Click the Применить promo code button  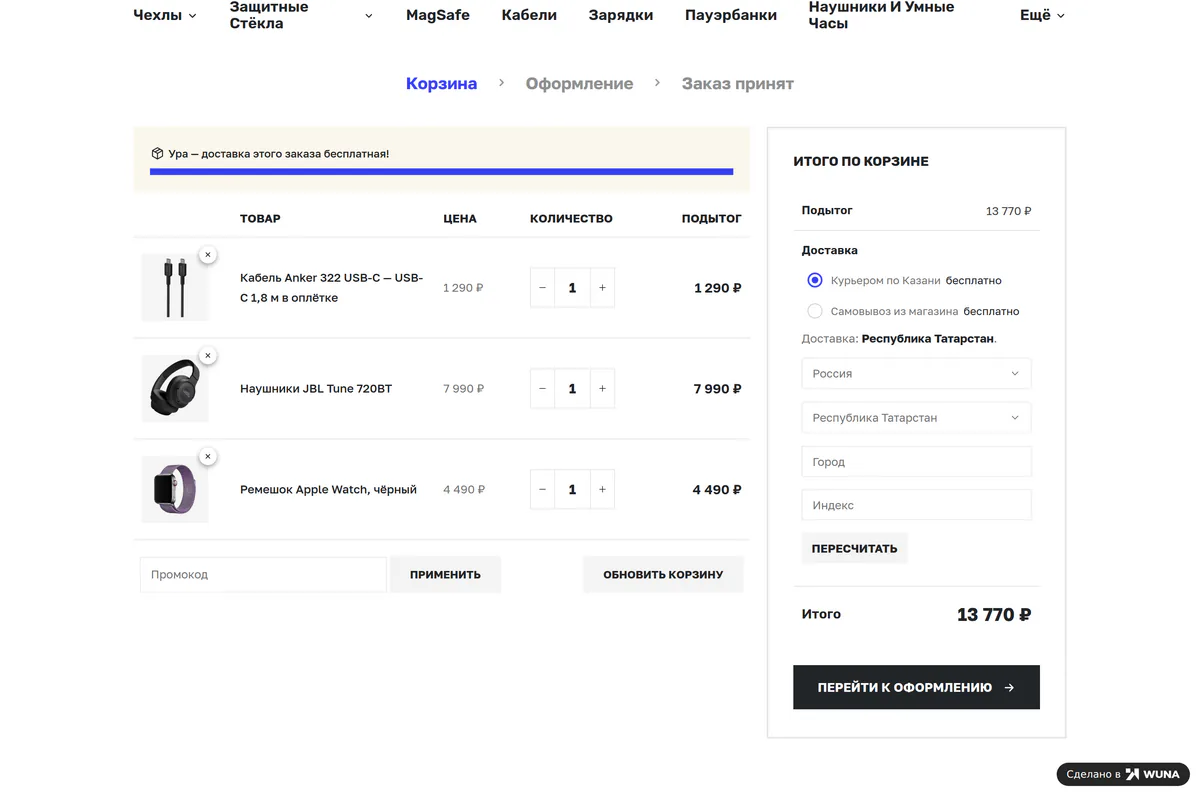pyautogui.click(x=445, y=575)
